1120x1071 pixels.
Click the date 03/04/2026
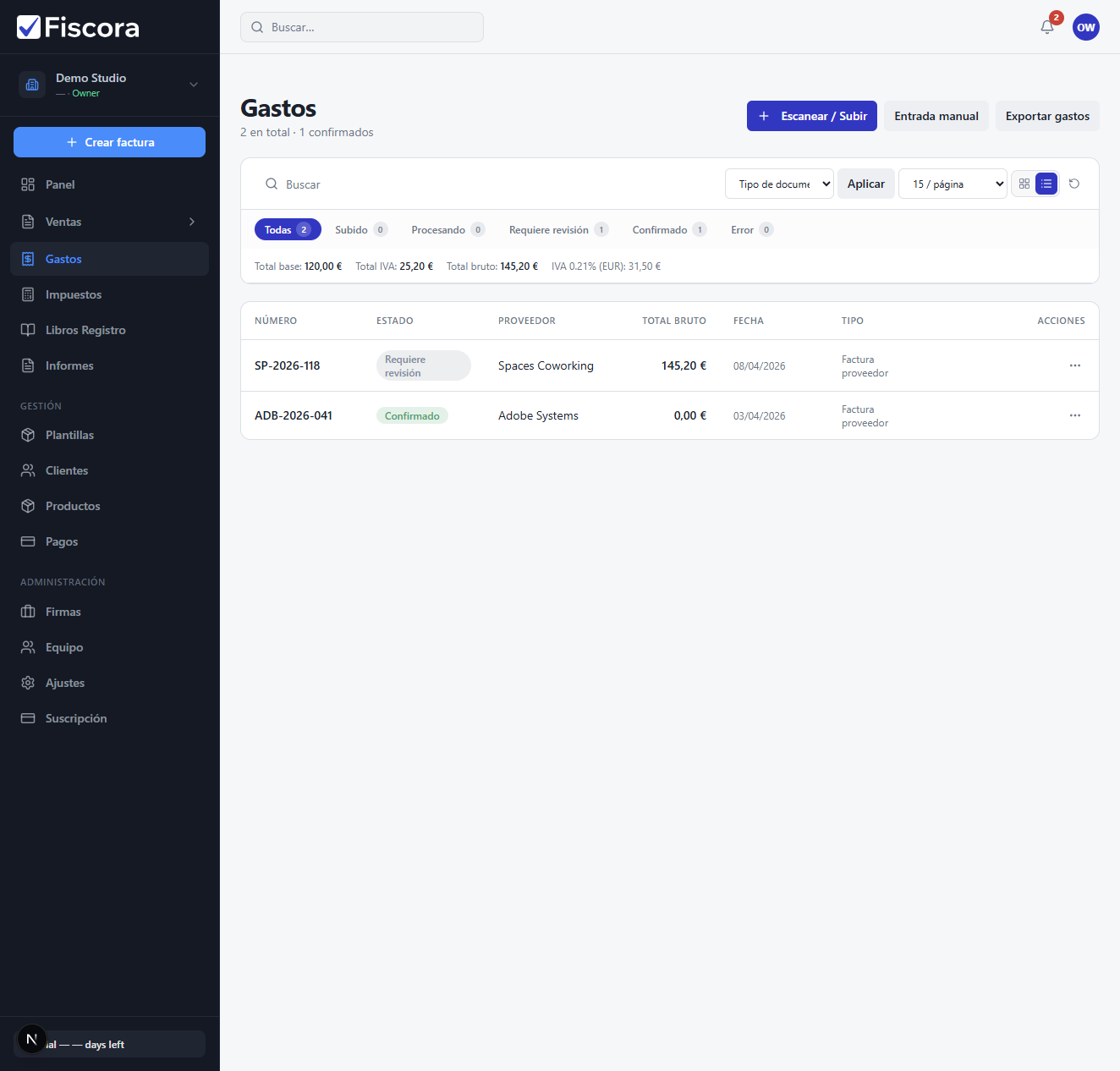[759, 415]
